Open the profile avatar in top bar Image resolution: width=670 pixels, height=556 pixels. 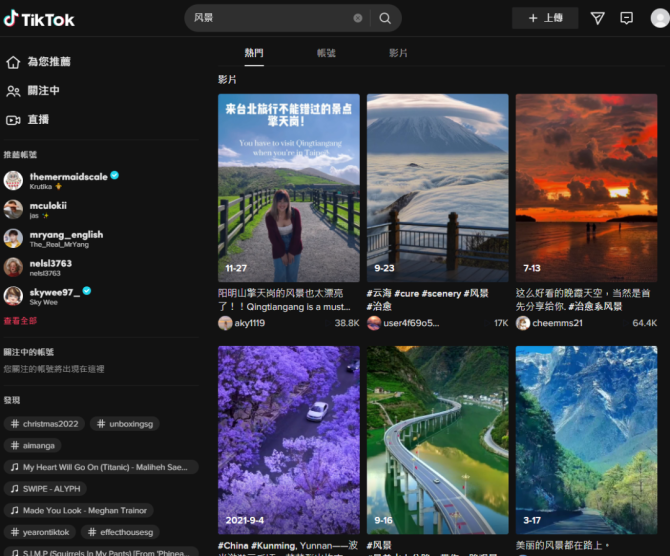tap(660, 18)
